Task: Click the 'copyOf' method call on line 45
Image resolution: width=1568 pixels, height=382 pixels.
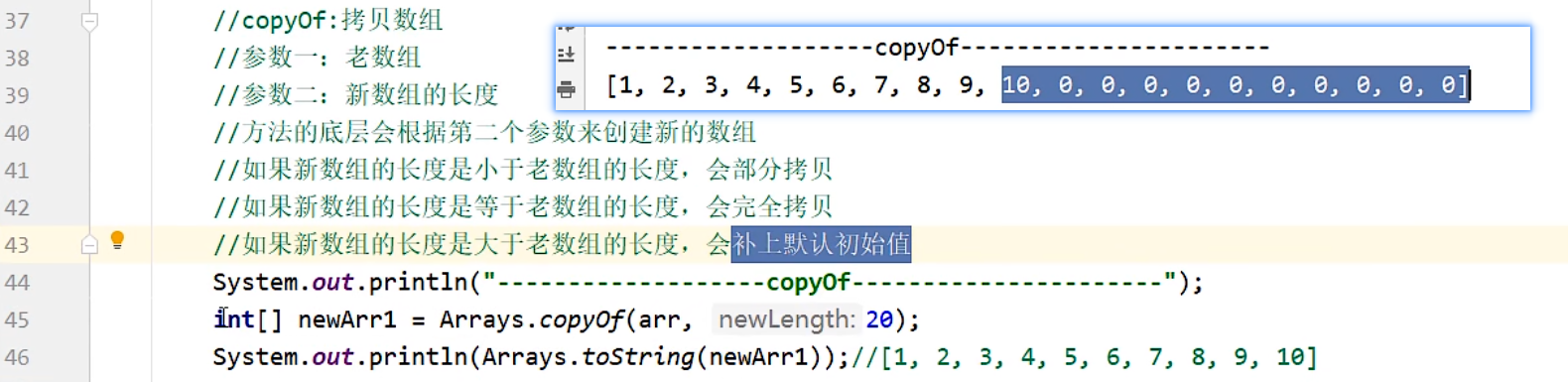Action: [x=582, y=320]
